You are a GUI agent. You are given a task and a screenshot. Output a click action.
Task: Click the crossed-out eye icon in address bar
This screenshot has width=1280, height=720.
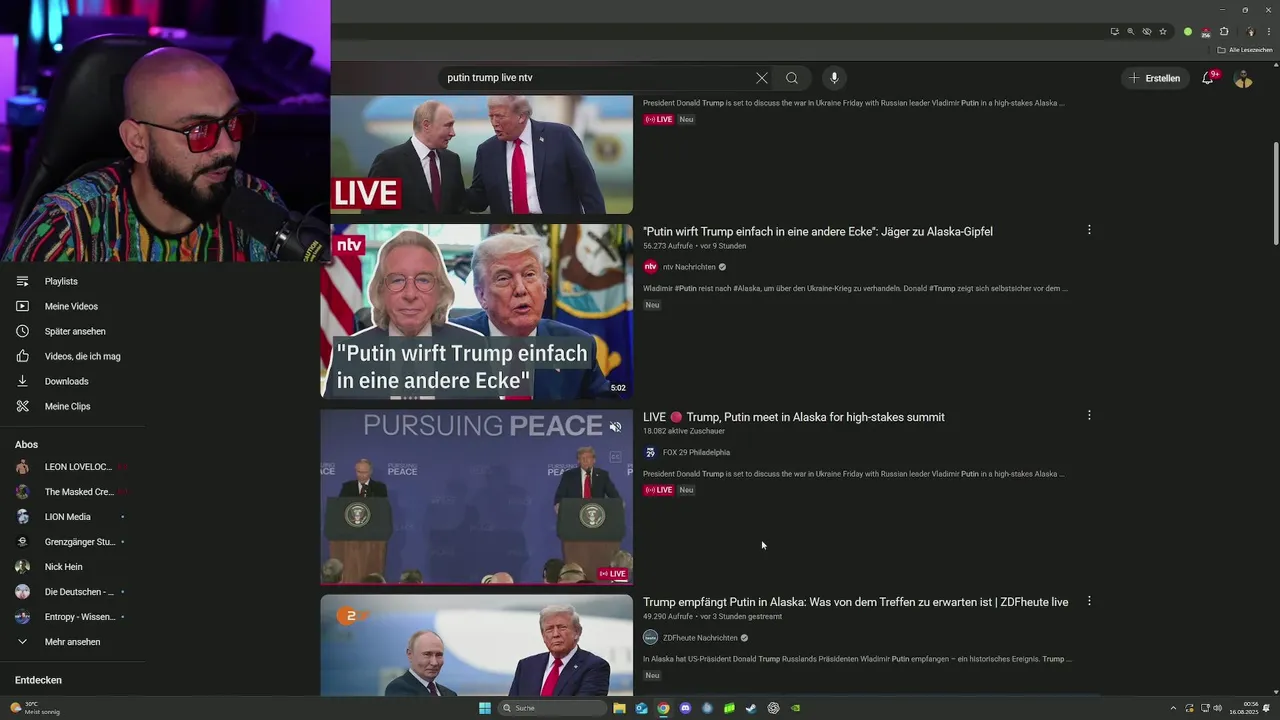point(1147,32)
